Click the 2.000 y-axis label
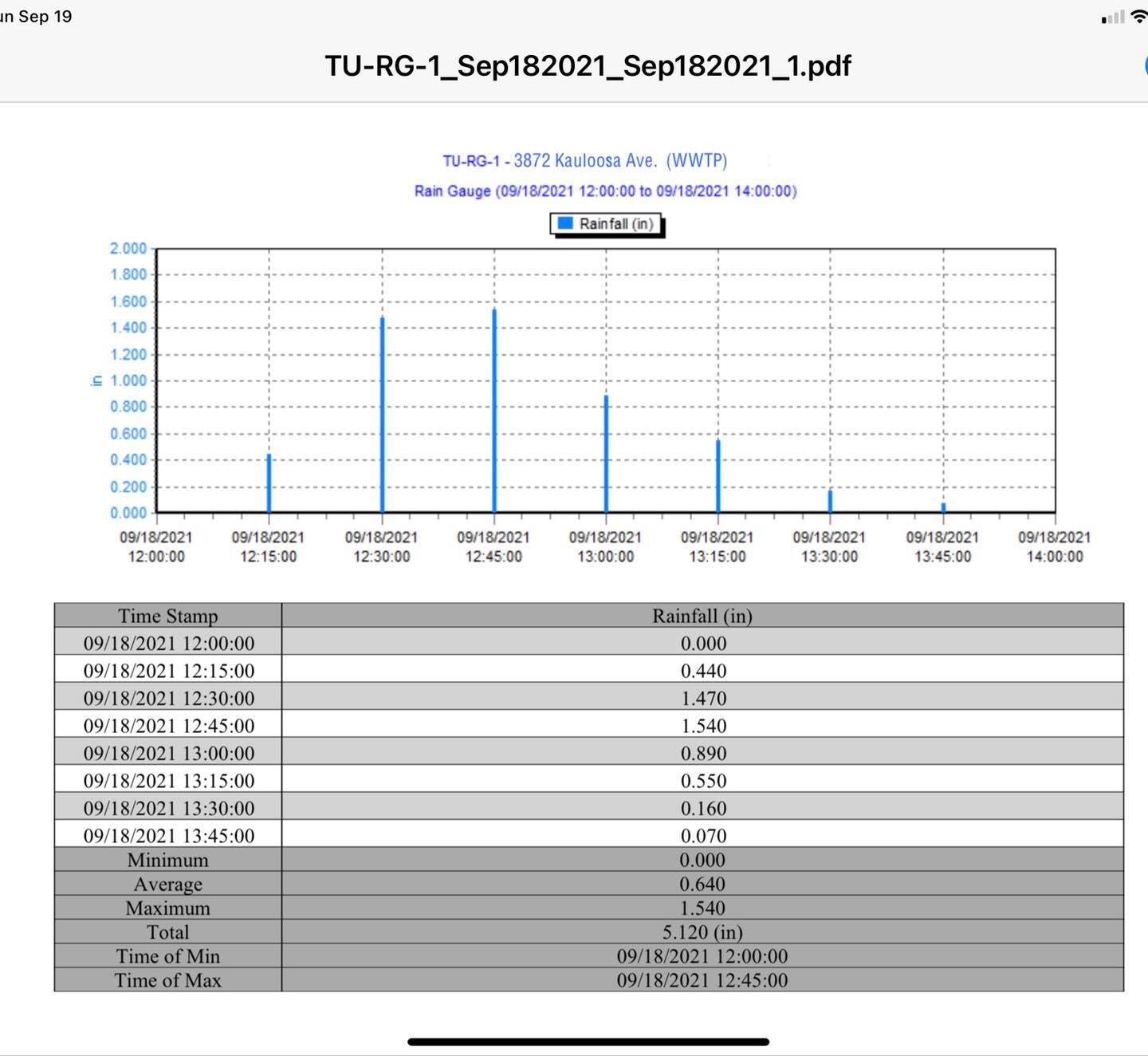 coord(128,249)
